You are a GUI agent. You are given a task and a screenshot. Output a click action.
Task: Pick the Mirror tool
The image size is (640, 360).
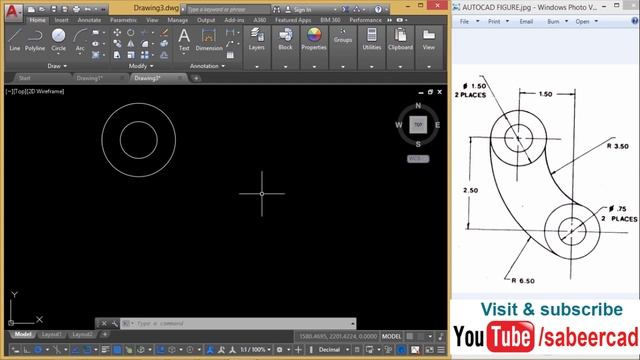click(x=131, y=44)
